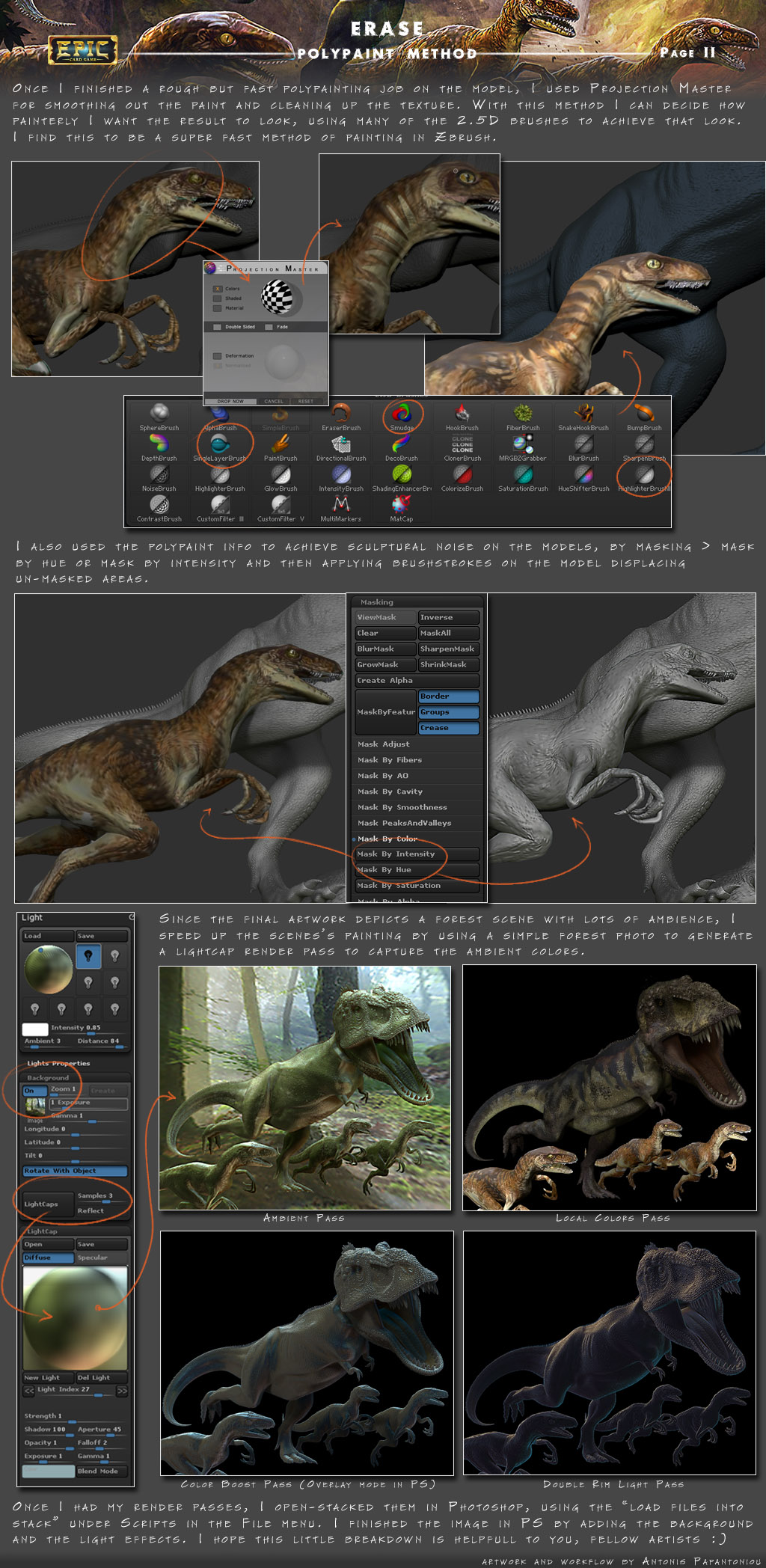Screen dimensions: 766x1568
Task: Turn off Background On toggle
Action: 34,1091
